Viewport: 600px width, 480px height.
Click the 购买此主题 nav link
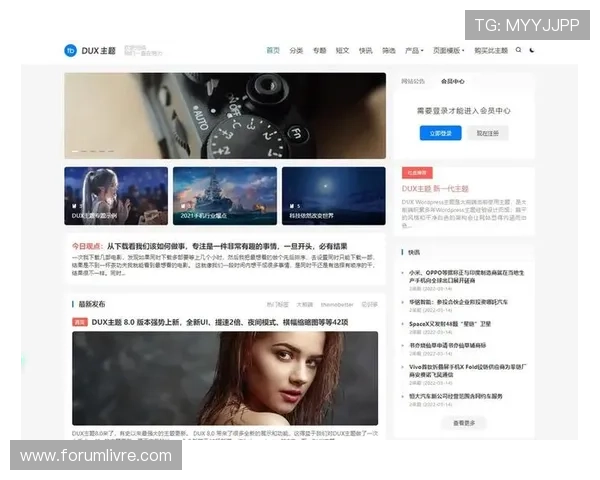[x=490, y=50]
